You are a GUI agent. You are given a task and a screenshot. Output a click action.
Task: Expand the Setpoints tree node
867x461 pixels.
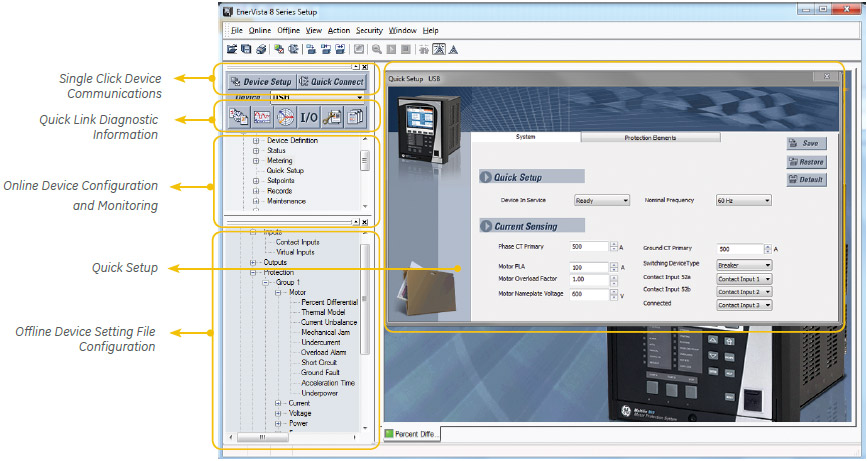coord(256,181)
